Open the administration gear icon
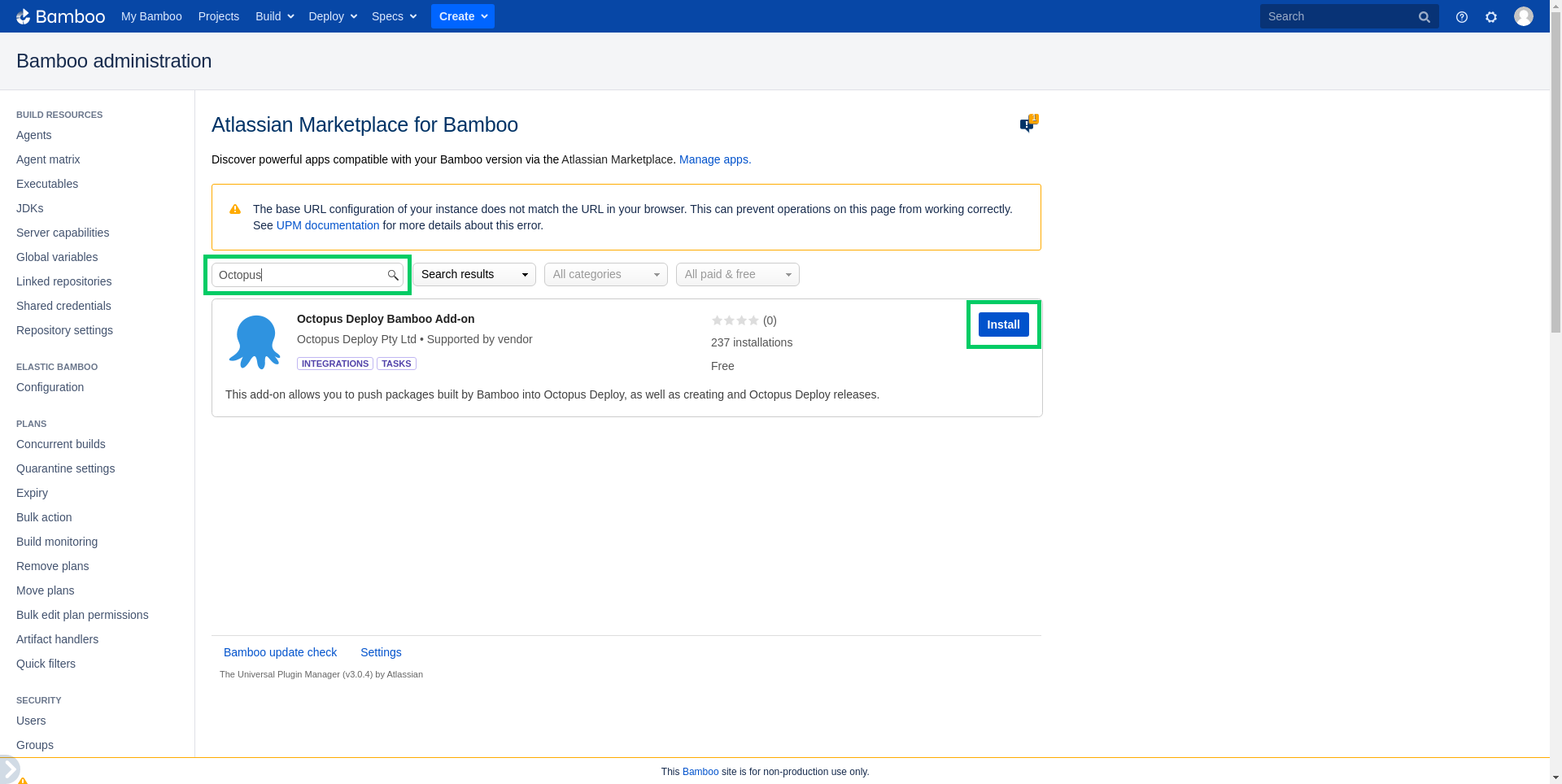The image size is (1562, 784). pos(1491,16)
